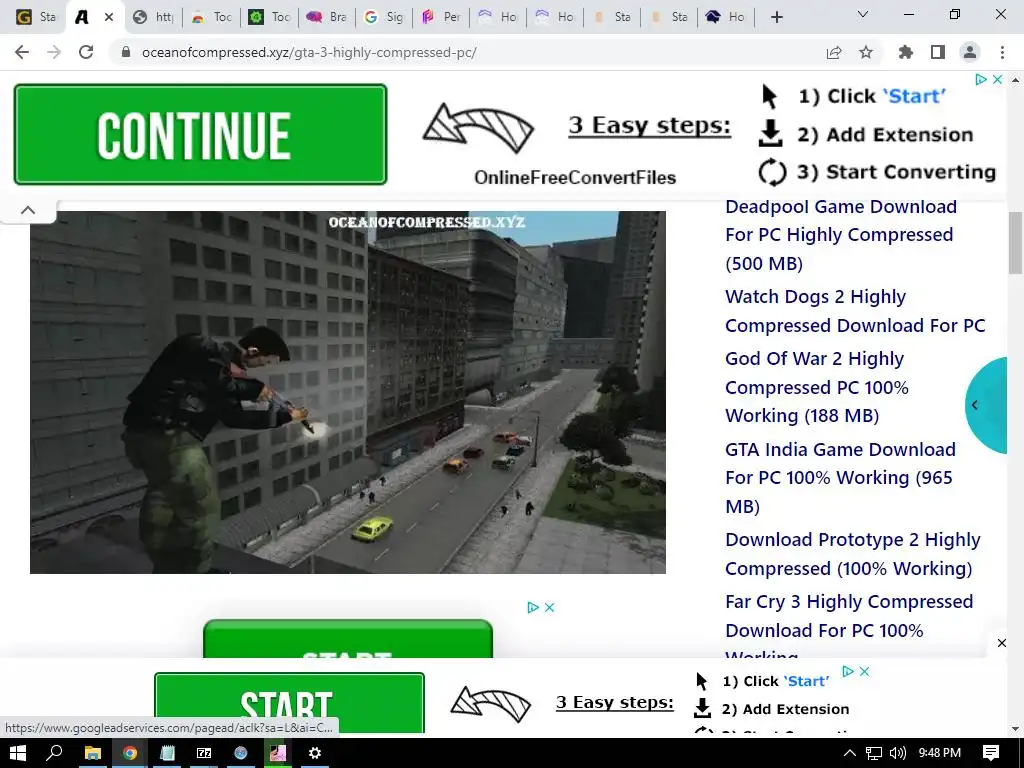Open God Of War 2 Highly Compressed link
The image size is (1024, 768).
tap(816, 387)
